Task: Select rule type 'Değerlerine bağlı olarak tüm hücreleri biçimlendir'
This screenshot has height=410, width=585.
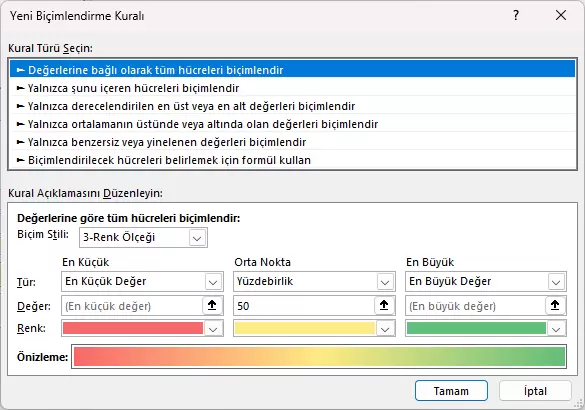Action: click(292, 70)
